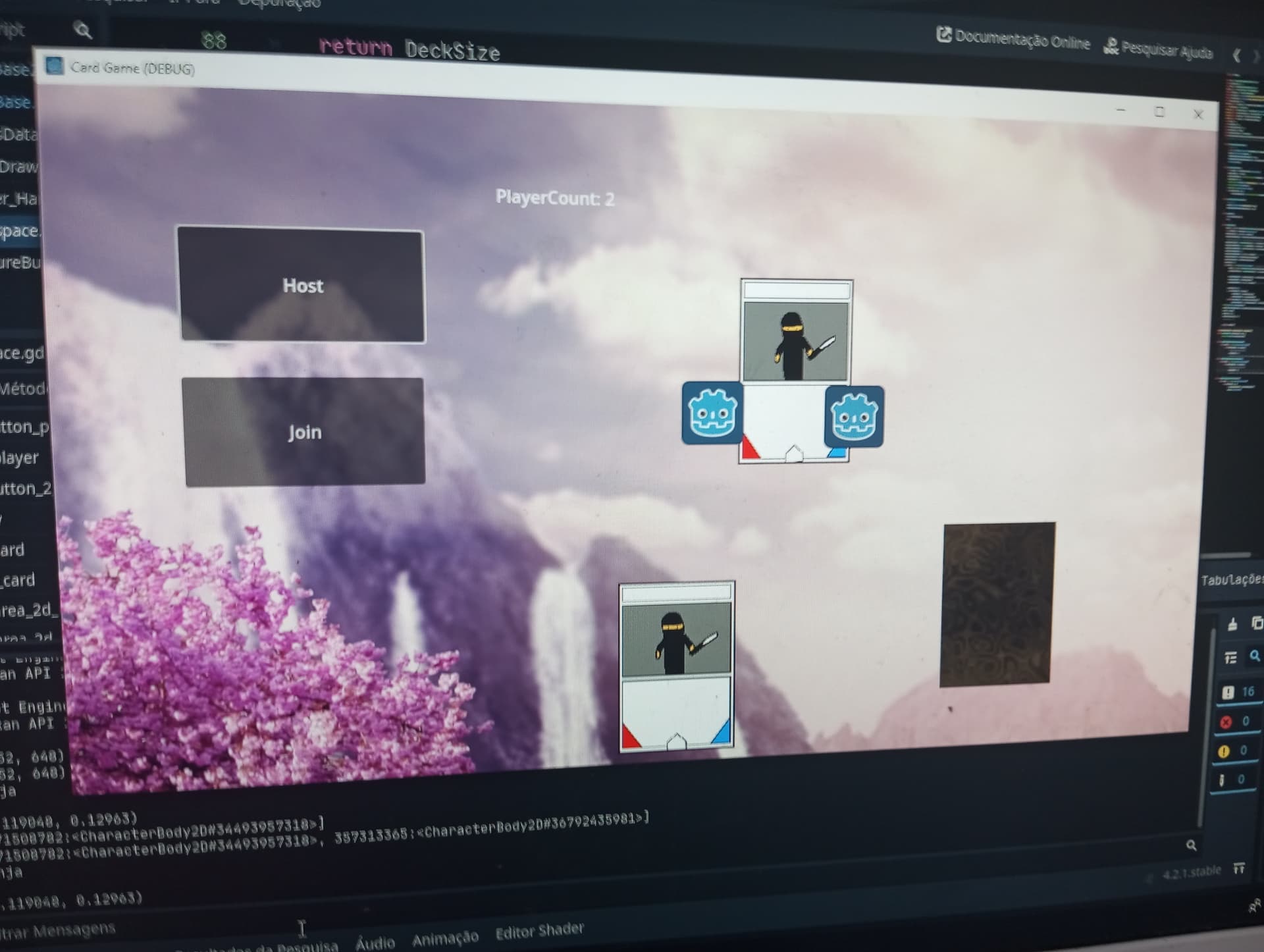The image size is (1264, 952).
Task: Copy output log with the copy icon
Action: (x=1256, y=622)
